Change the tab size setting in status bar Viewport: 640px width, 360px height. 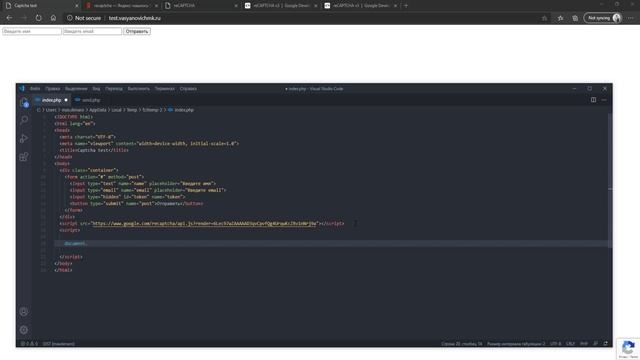(x=516, y=344)
